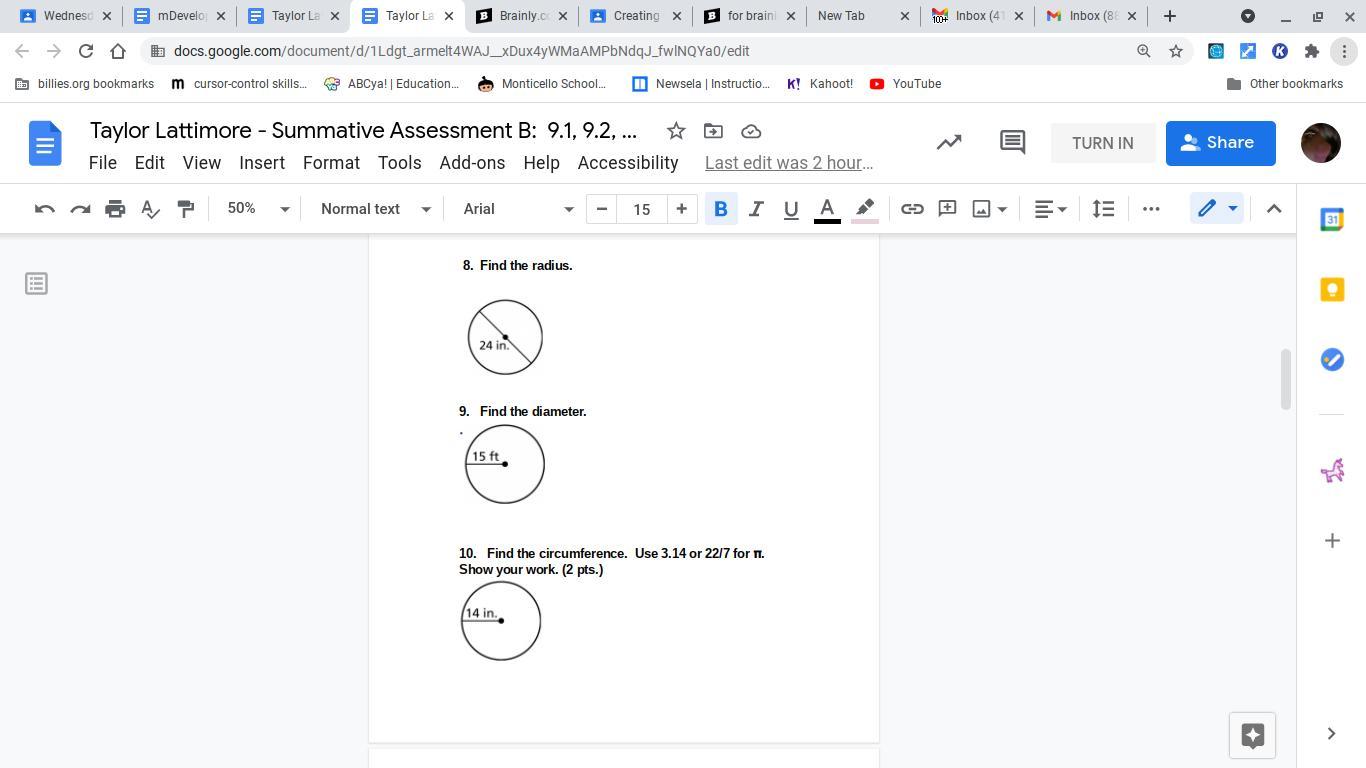Open the Google account avatar menu
1366x768 pixels.
1321,143
